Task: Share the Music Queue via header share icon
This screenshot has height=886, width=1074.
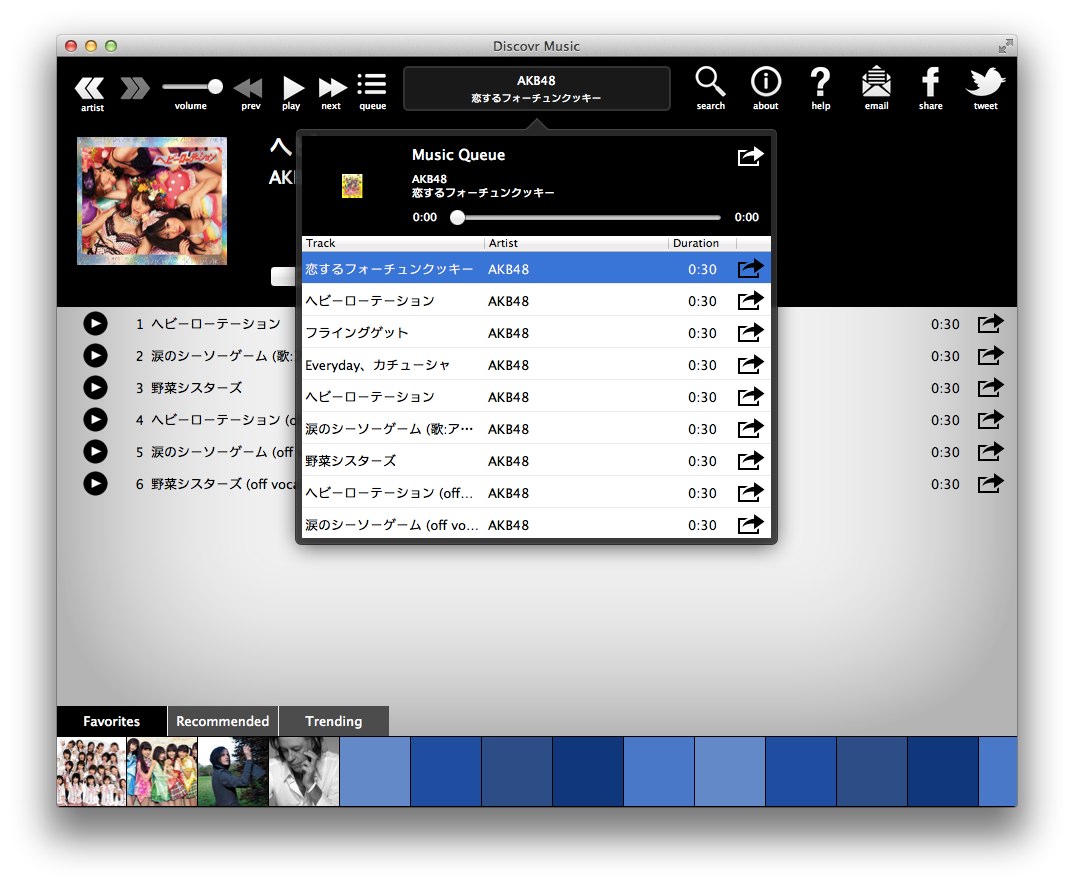Action: [x=750, y=156]
